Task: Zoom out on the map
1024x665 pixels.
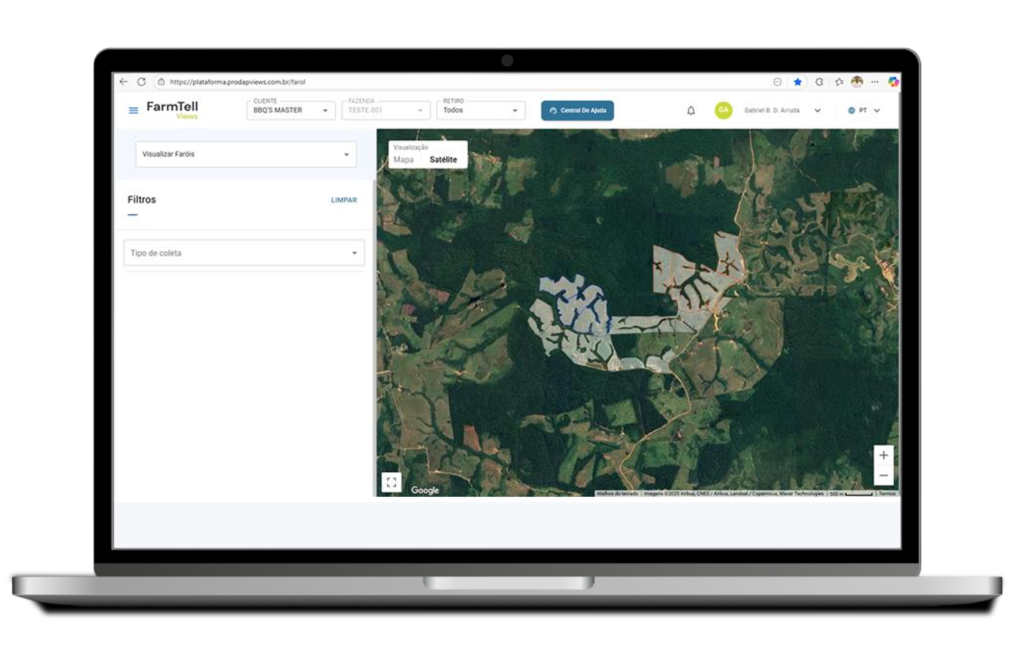Action: pyautogui.click(x=883, y=475)
